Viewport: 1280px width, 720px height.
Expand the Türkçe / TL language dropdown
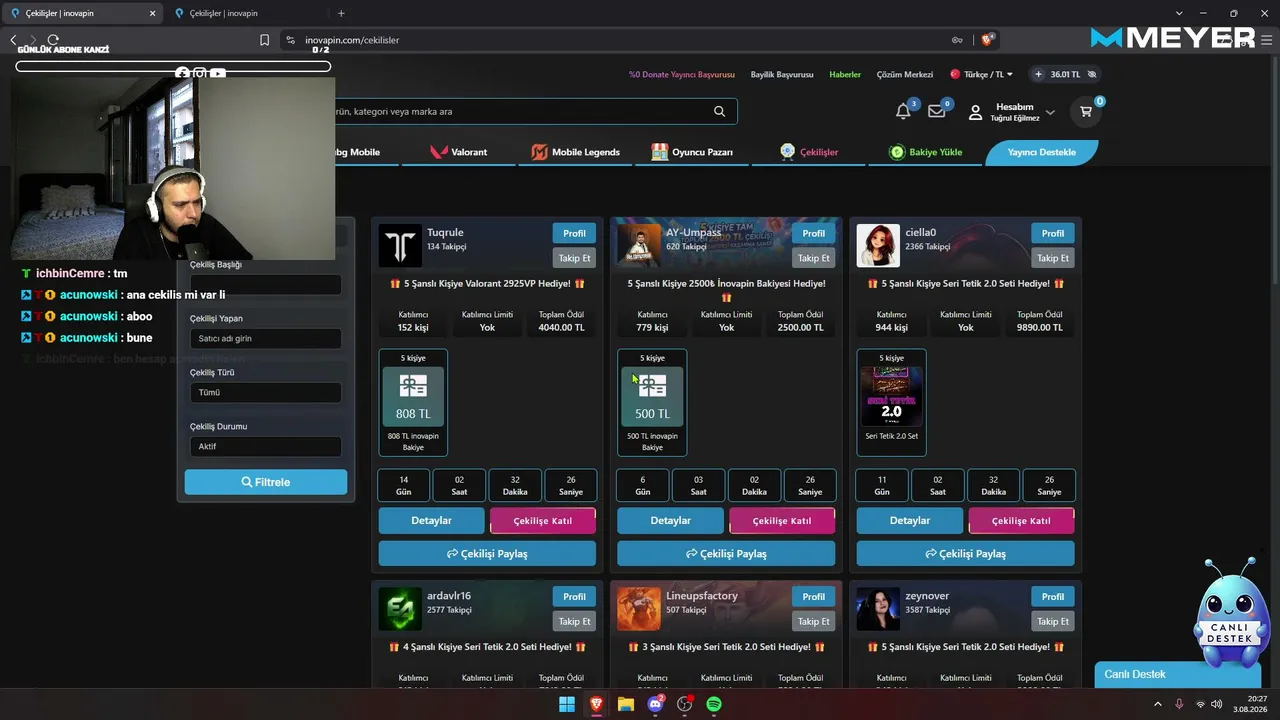tap(981, 74)
